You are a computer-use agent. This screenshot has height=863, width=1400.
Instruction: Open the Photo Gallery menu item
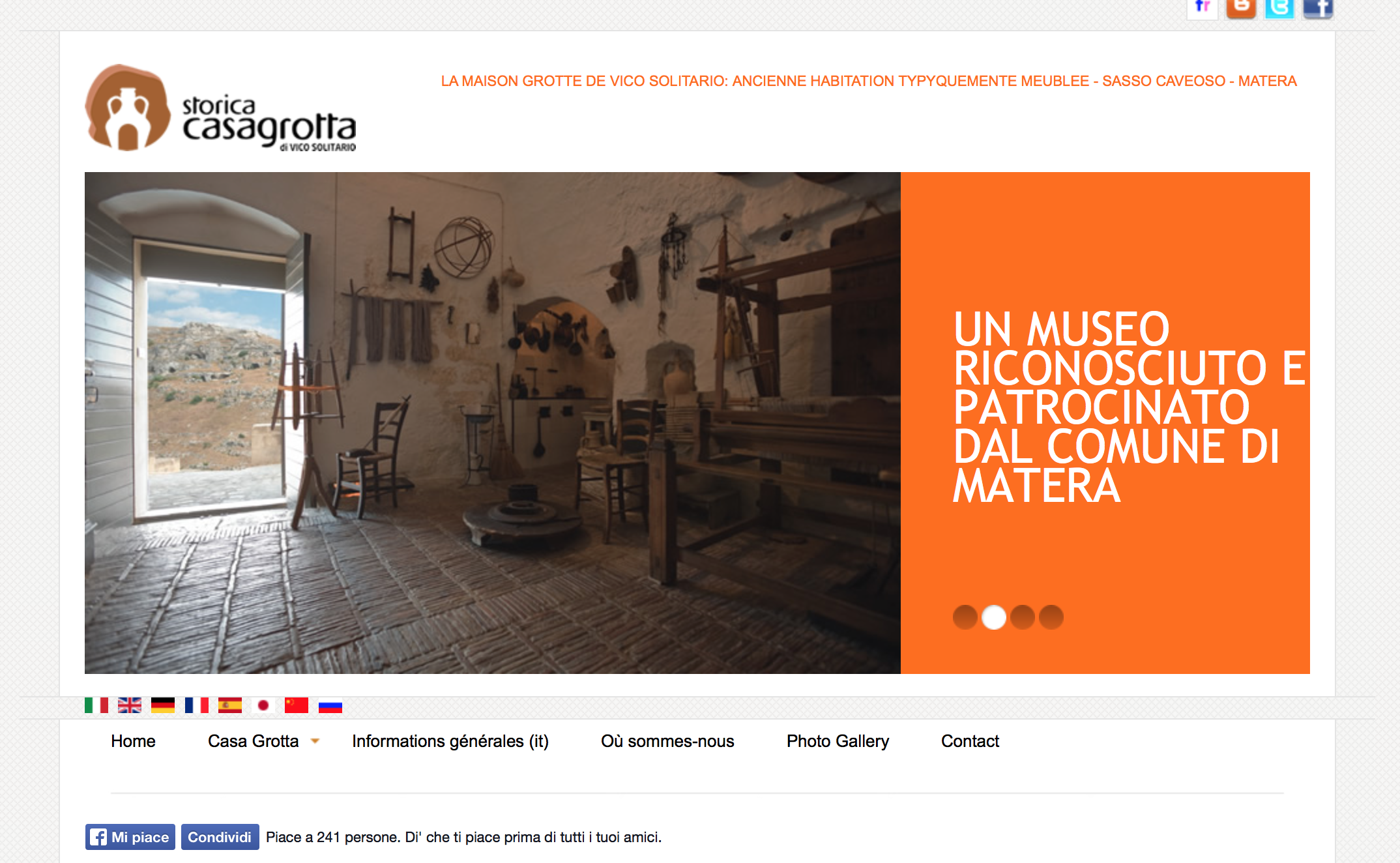click(838, 741)
